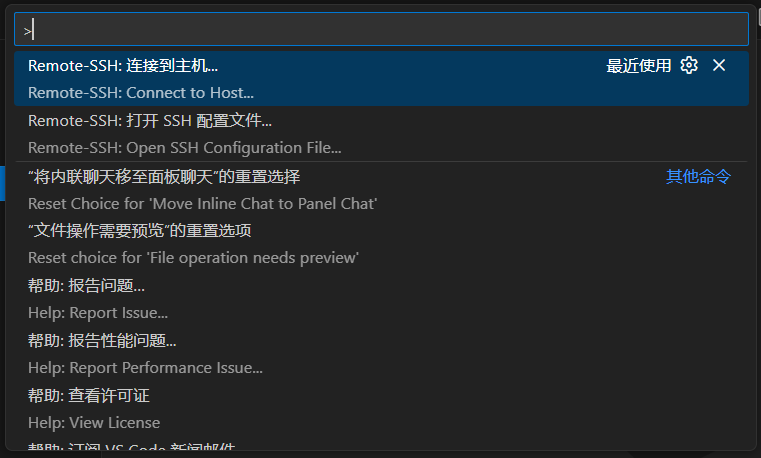Run 帮助: 查看许可证 command

pos(89,396)
